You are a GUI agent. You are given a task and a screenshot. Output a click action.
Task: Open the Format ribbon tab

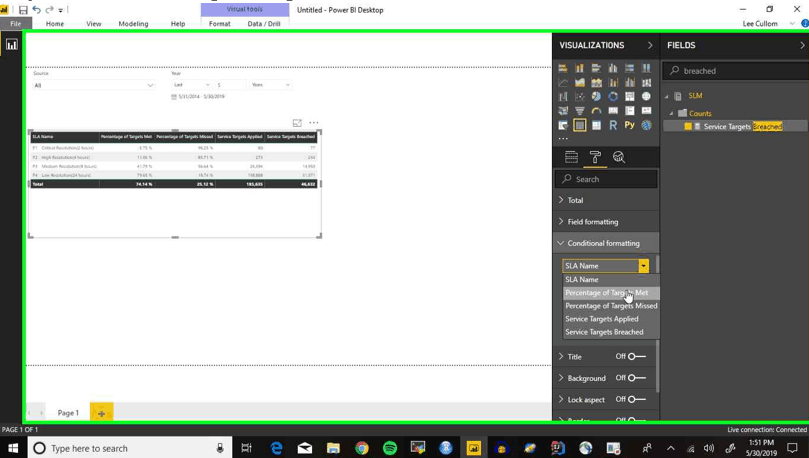point(219,24)
